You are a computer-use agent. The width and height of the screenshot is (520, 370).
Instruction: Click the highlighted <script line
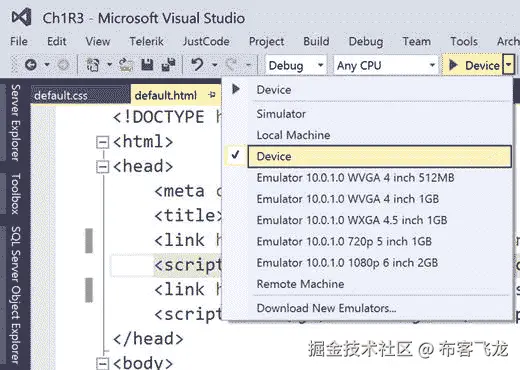coord(187,265)
